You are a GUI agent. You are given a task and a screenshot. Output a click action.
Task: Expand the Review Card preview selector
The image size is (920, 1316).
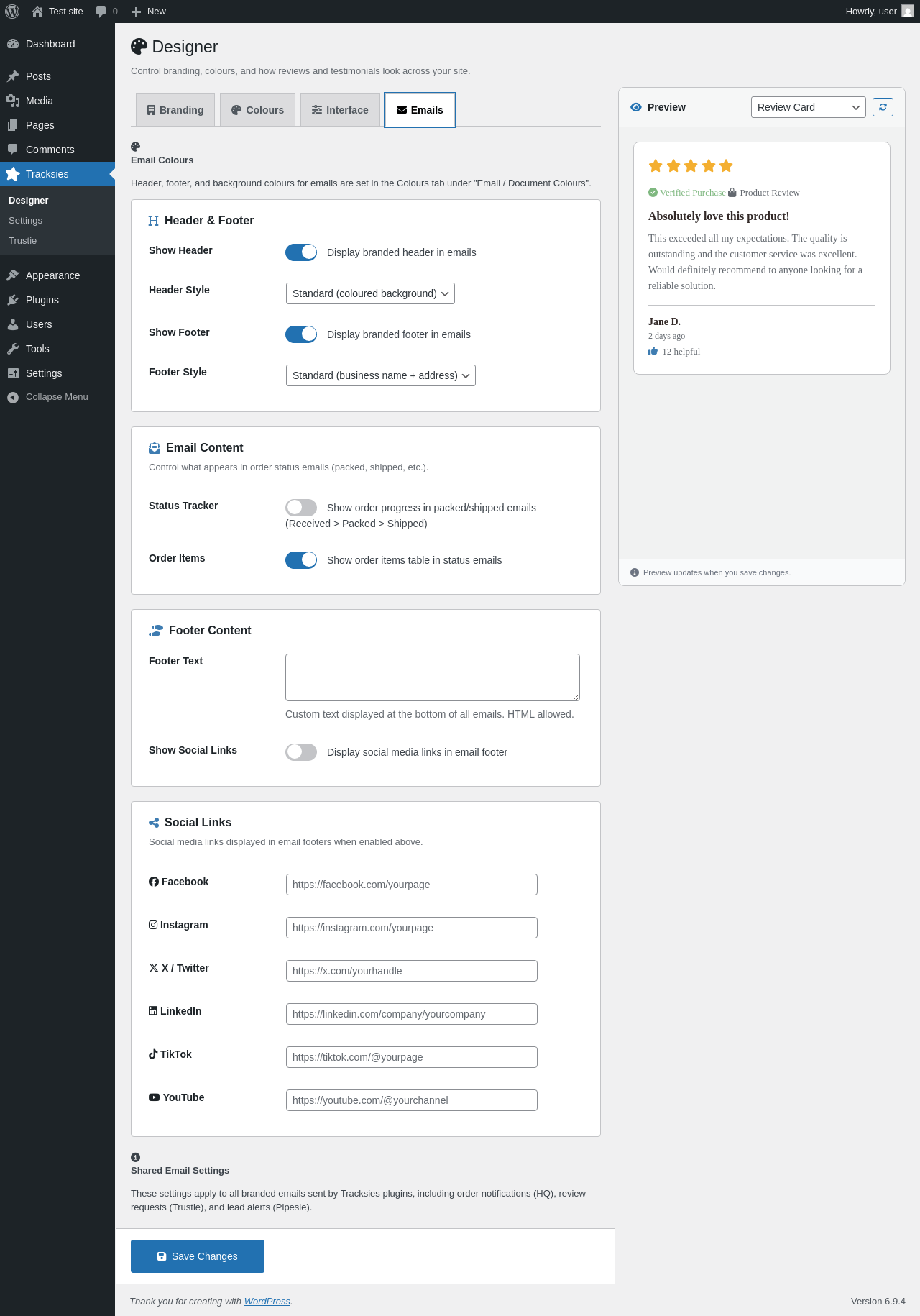(809, 107)
